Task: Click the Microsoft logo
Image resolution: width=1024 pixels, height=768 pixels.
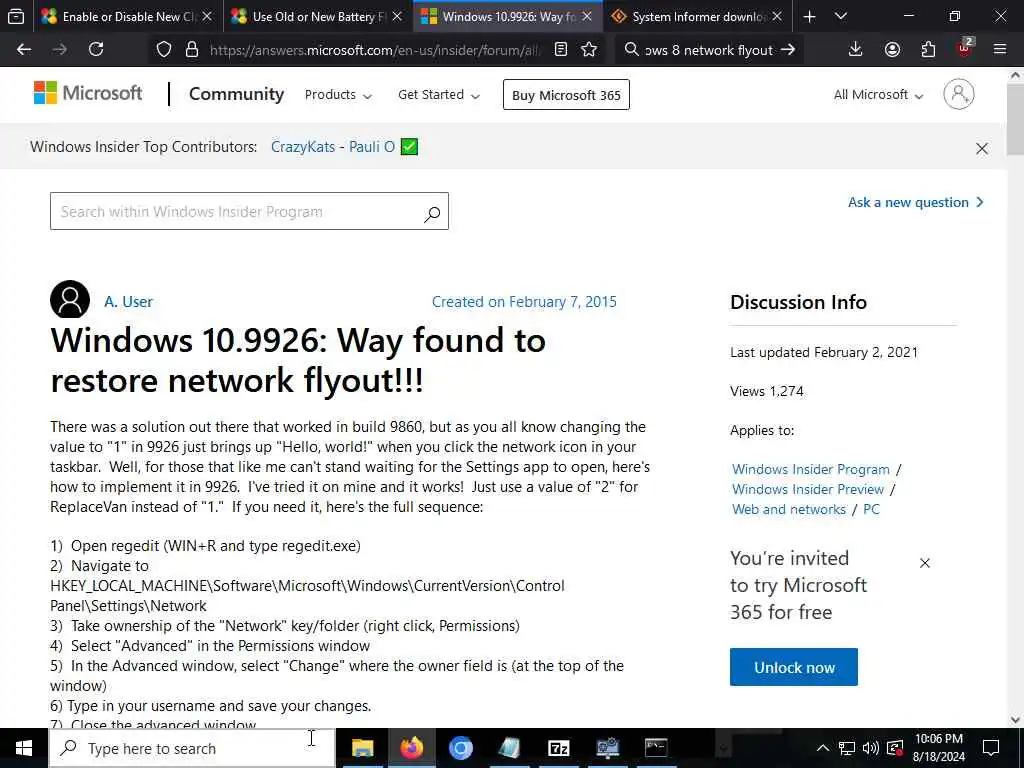Action: coord(88,93)
